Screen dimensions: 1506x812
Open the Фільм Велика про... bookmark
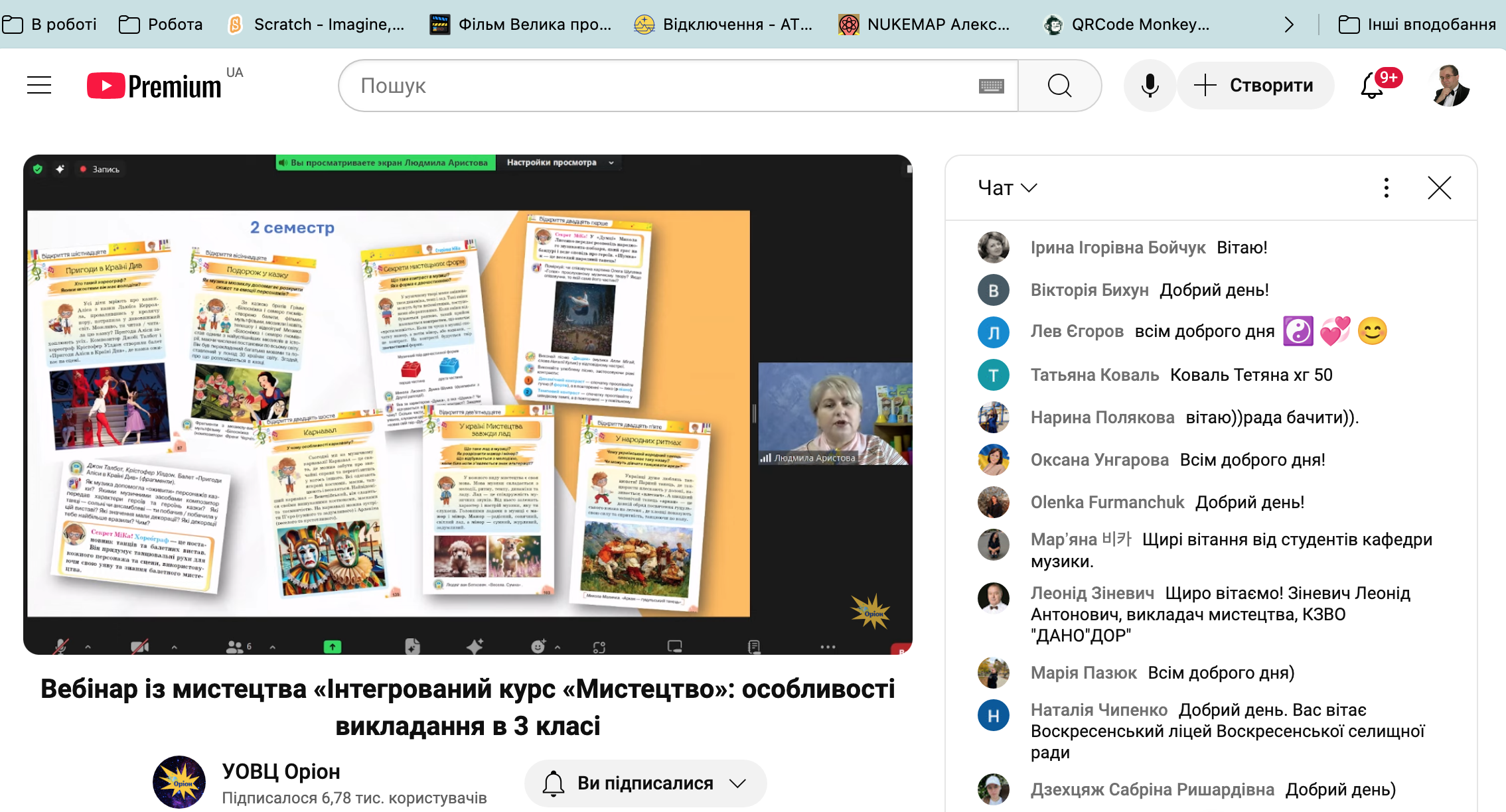click(x=520, y=25)
